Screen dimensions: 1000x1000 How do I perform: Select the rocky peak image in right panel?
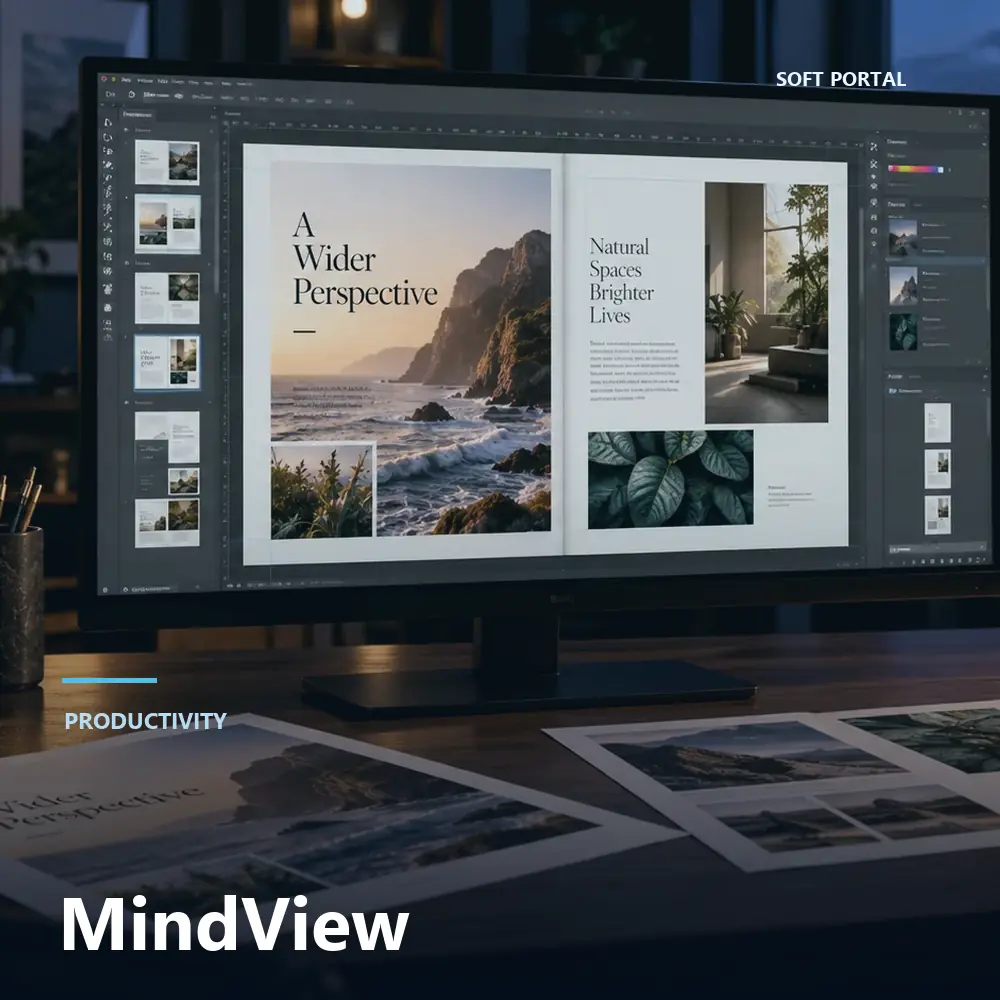click(x=903, y=285)
